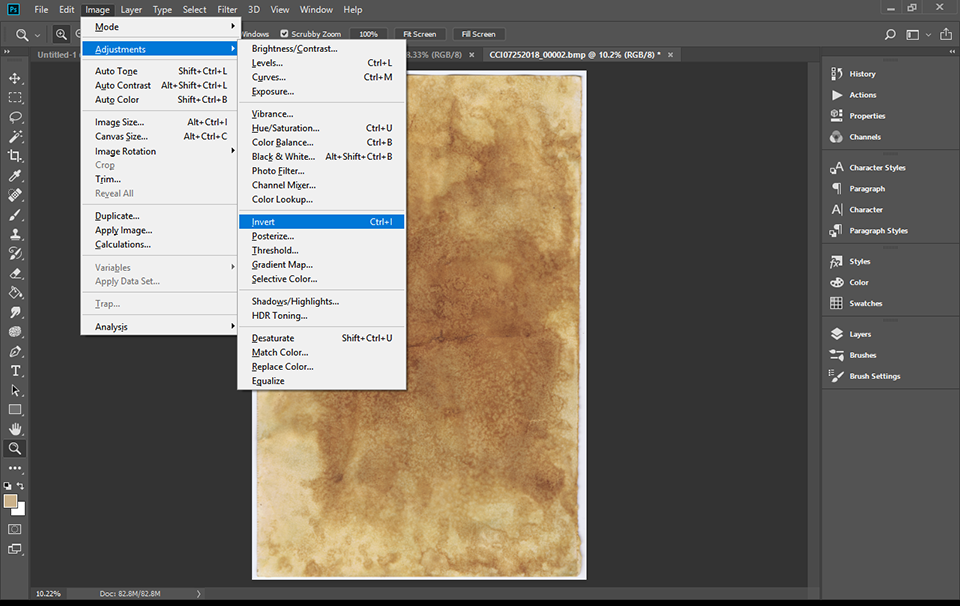Open the History panel
The width and height of the screenshot is (960, 606).
862,74
